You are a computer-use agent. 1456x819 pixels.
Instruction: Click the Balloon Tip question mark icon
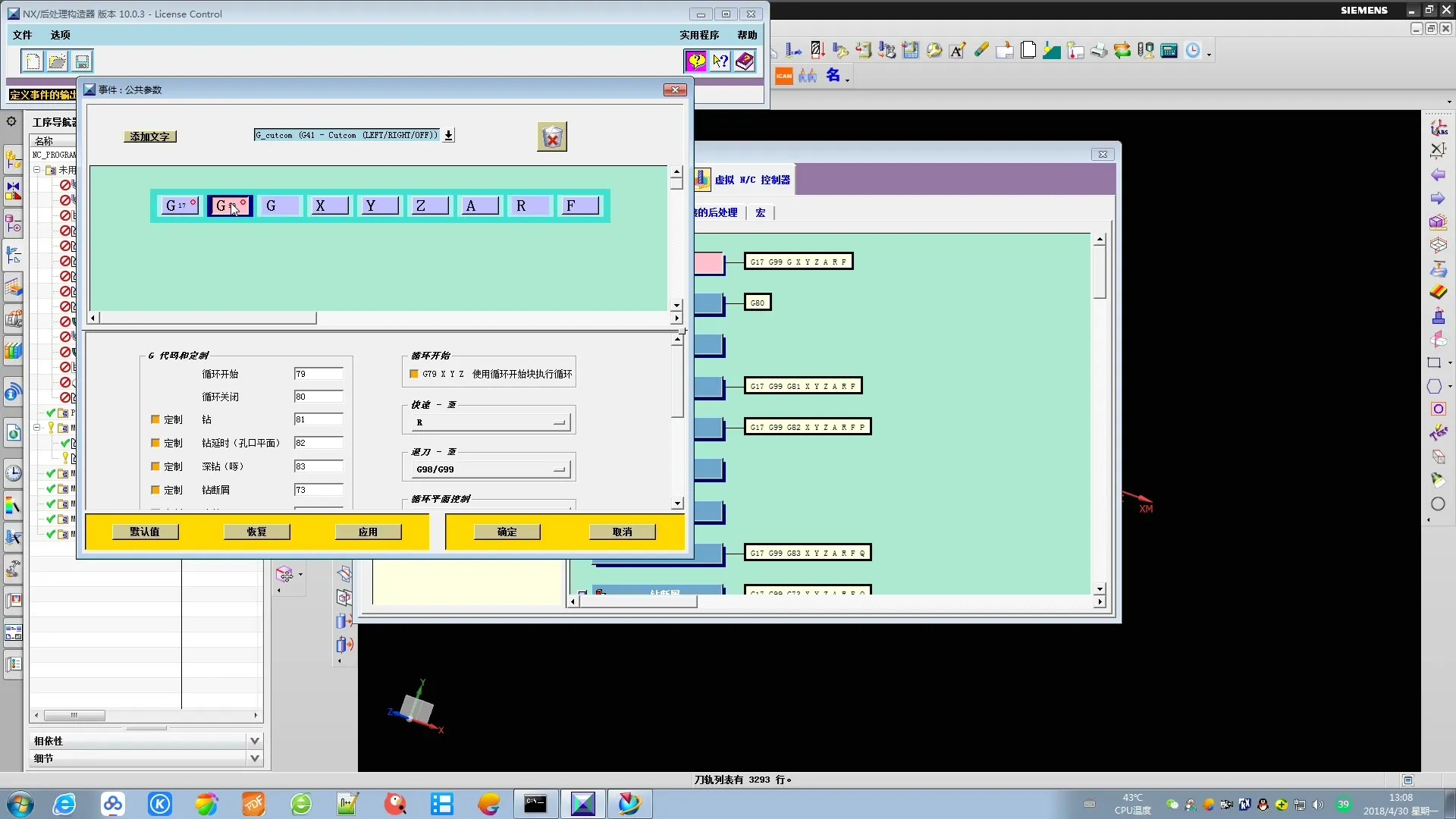tap(695, 61)
